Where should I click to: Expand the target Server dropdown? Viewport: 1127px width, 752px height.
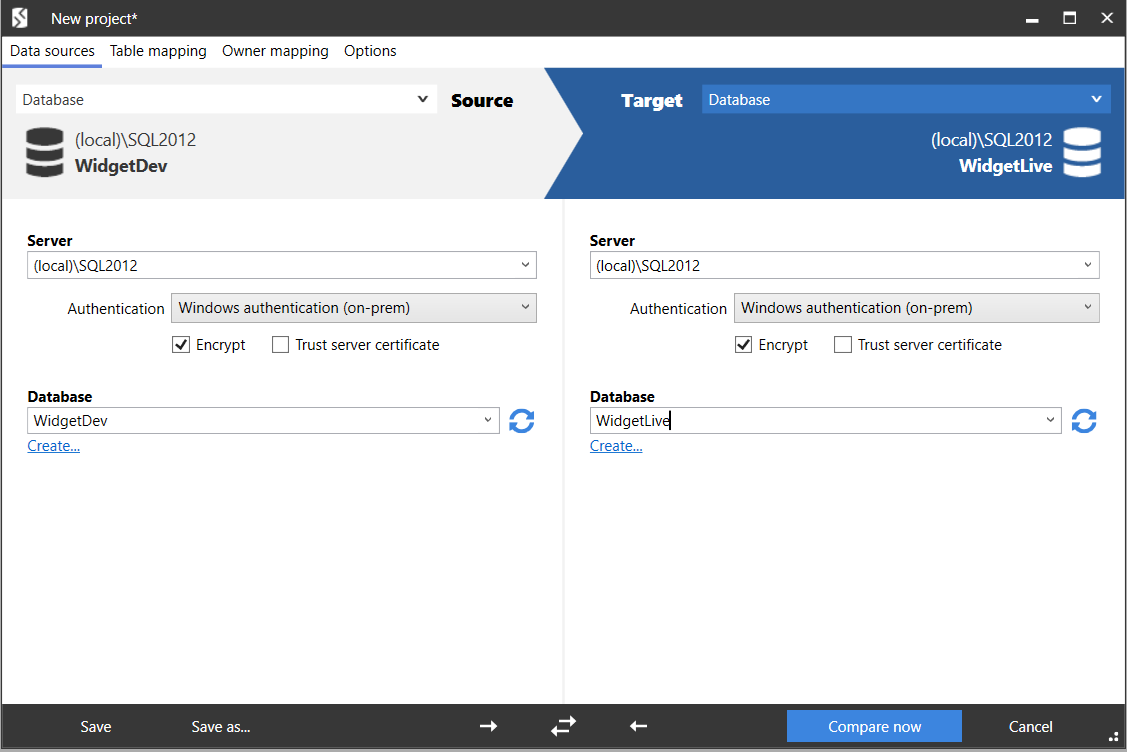pos(1088,265)
